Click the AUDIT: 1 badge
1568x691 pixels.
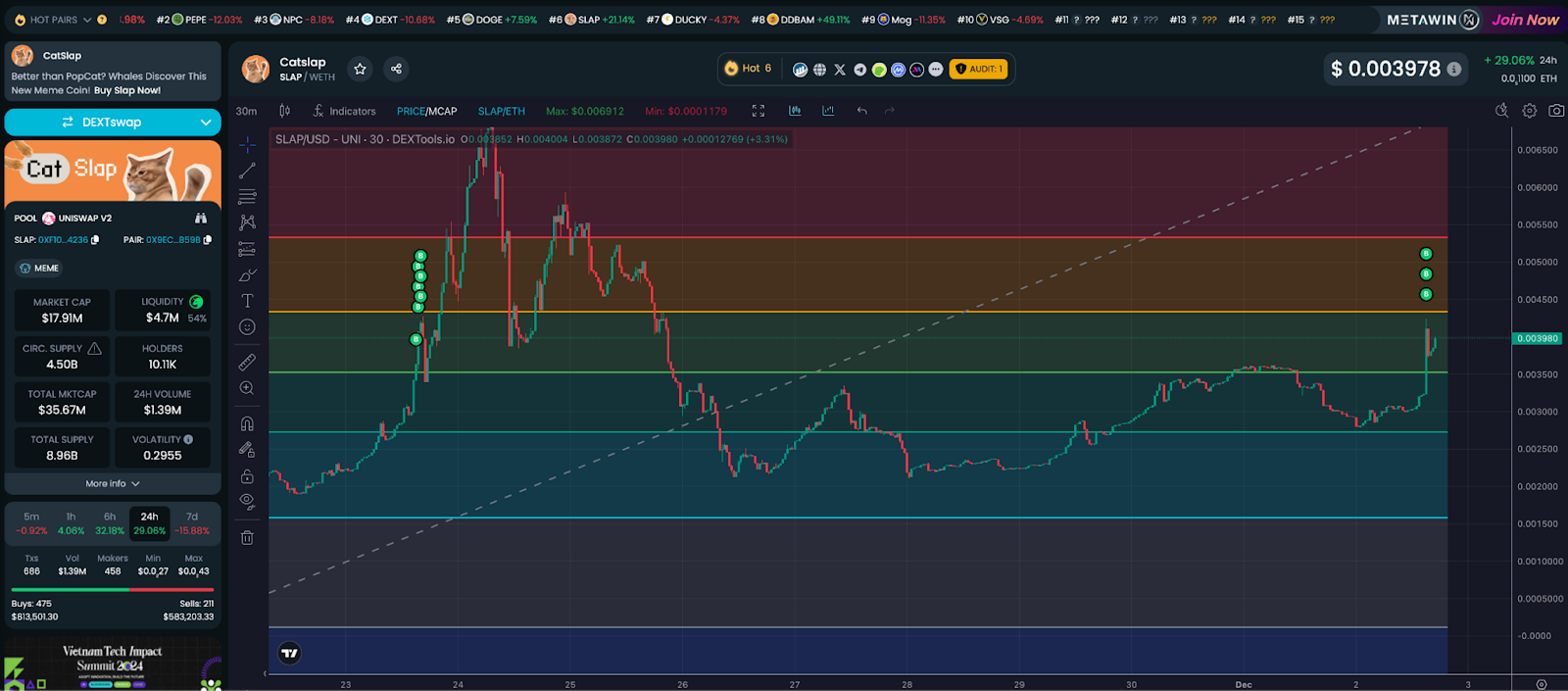click(978, 69)
